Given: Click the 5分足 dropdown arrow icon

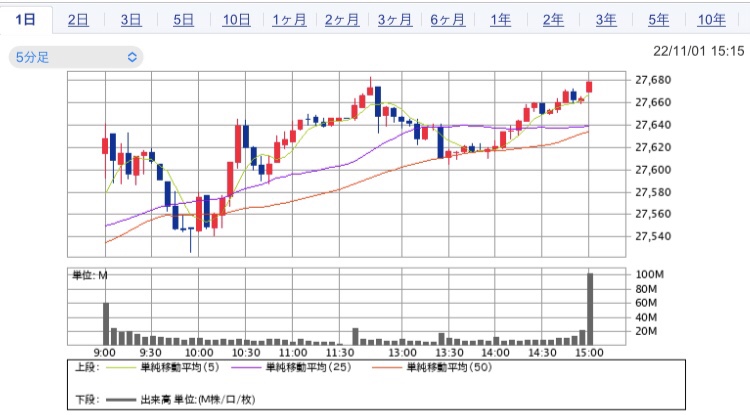Looking at the screenshot, I should click(x=132, y=57).
